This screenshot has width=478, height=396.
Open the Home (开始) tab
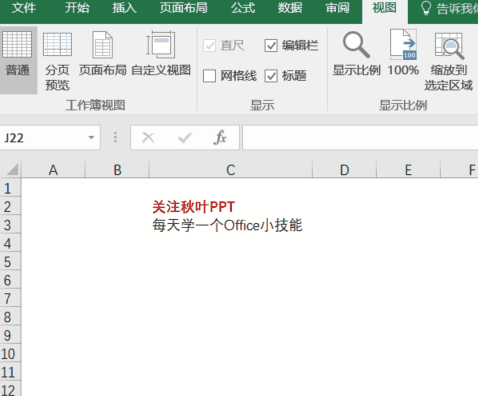(77, 8)
